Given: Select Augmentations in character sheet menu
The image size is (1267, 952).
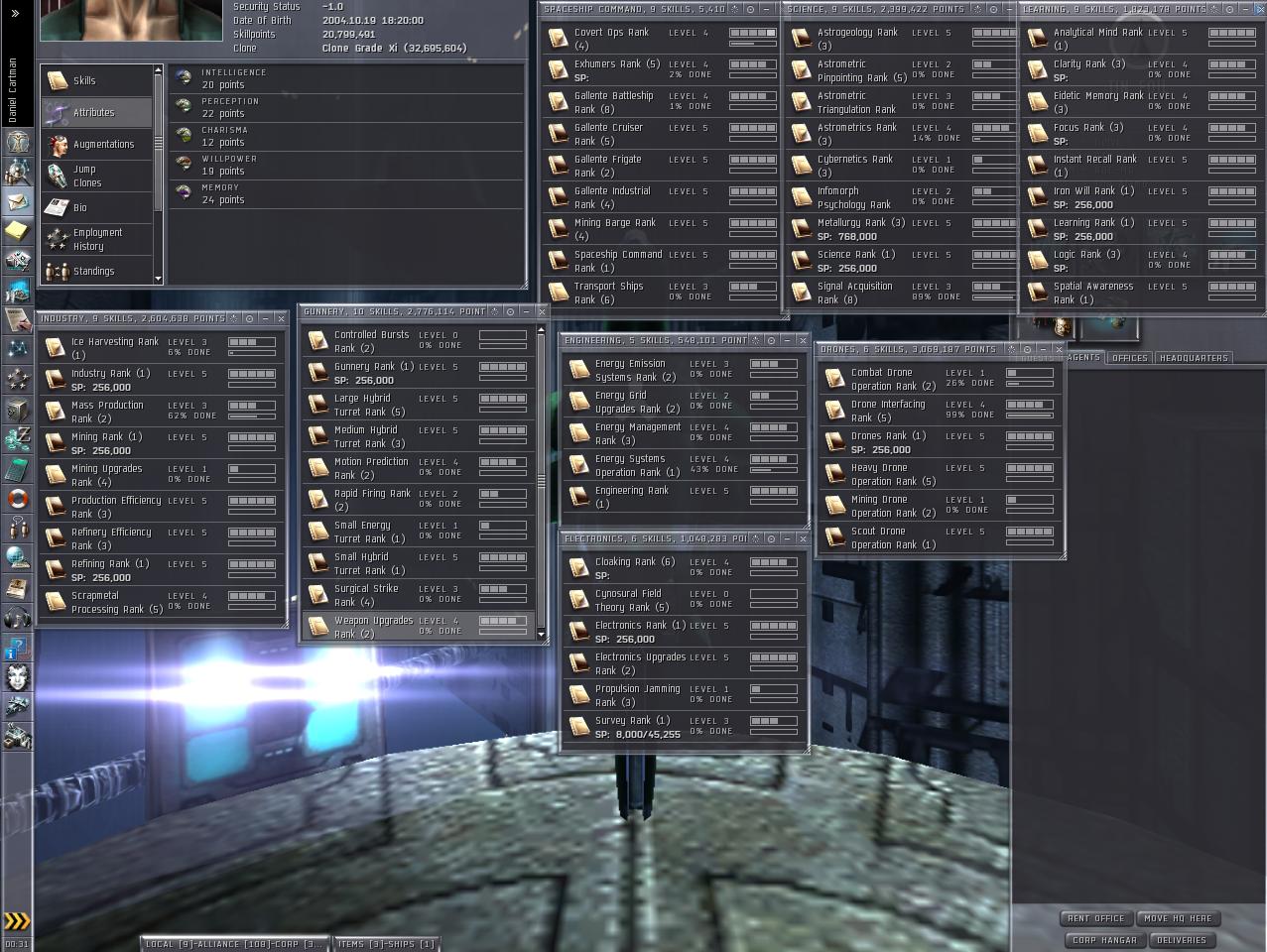Looking at the screenshot, I should pyautogui.click(x=96, y=144).
